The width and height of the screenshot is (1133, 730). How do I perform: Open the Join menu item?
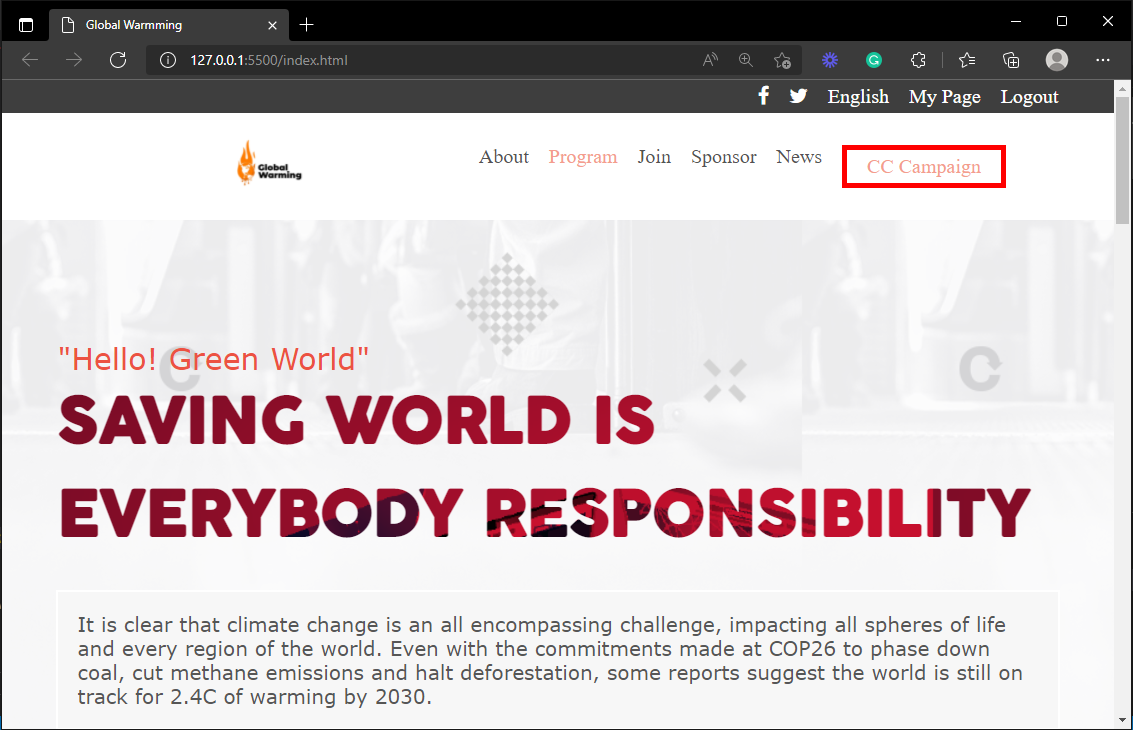click(654, 157)
